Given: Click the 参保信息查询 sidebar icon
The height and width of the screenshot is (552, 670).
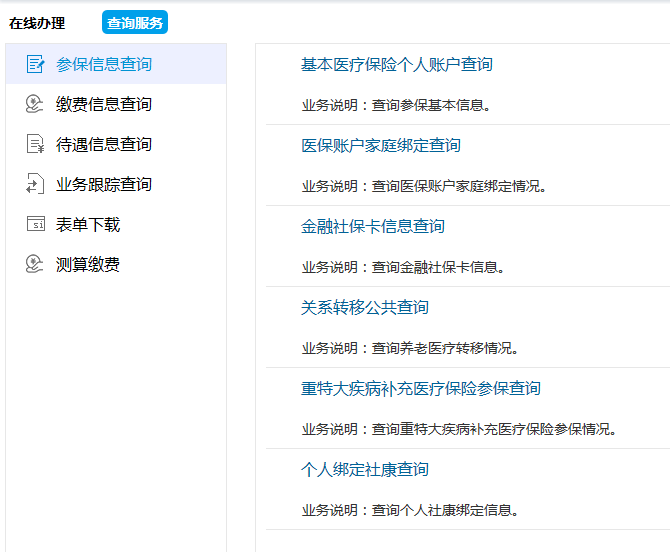Looking at the screenshot, I should (x=35, y=64).
